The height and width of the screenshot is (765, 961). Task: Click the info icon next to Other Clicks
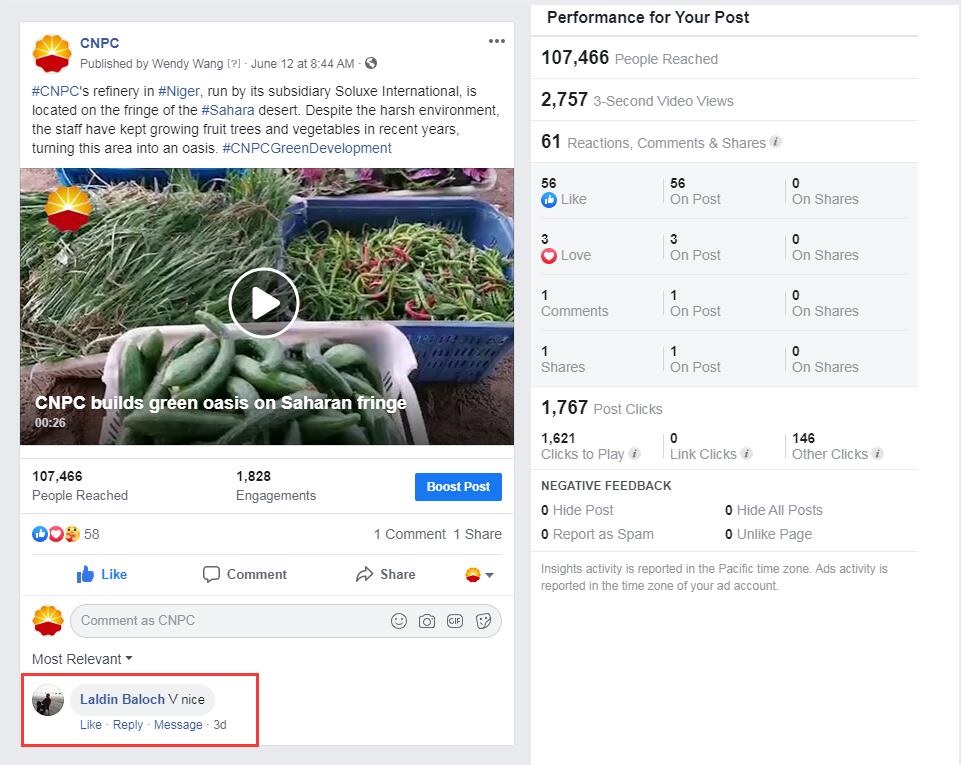(x=878, y=454)
